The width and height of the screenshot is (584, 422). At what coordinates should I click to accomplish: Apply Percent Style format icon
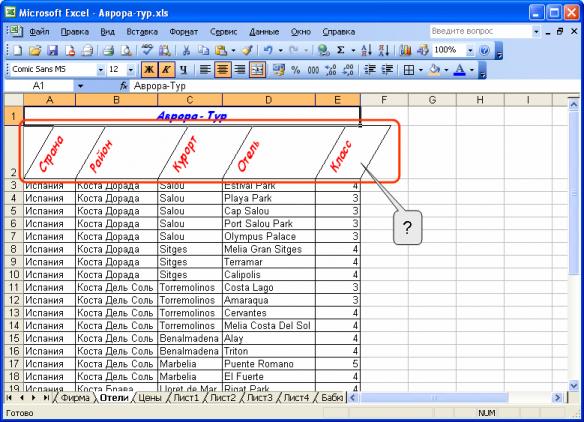[296, 70]
